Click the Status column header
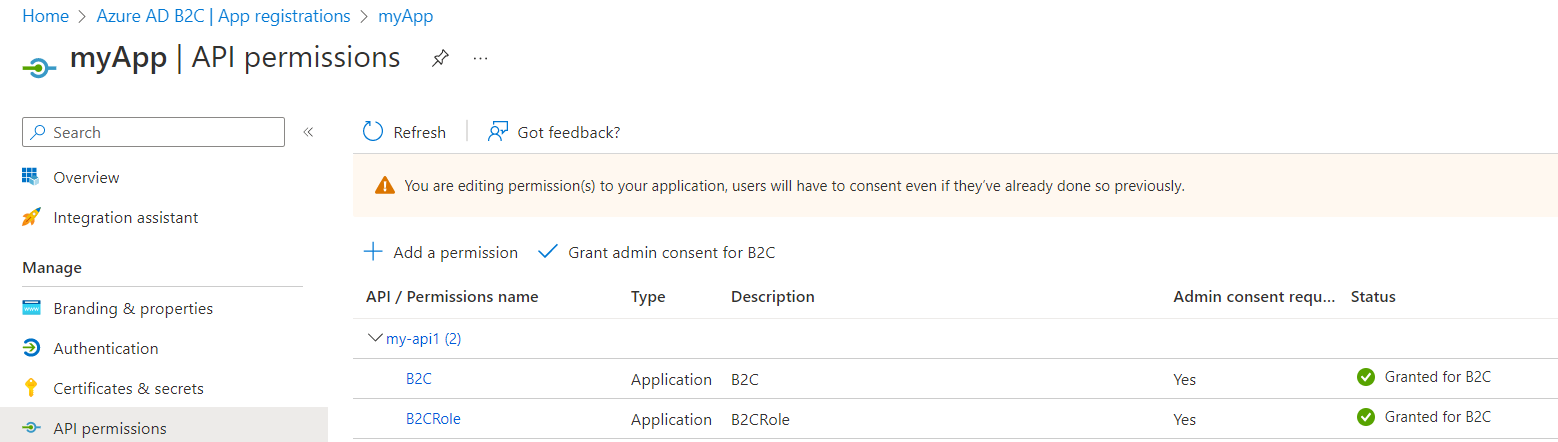 point(1373,296)
